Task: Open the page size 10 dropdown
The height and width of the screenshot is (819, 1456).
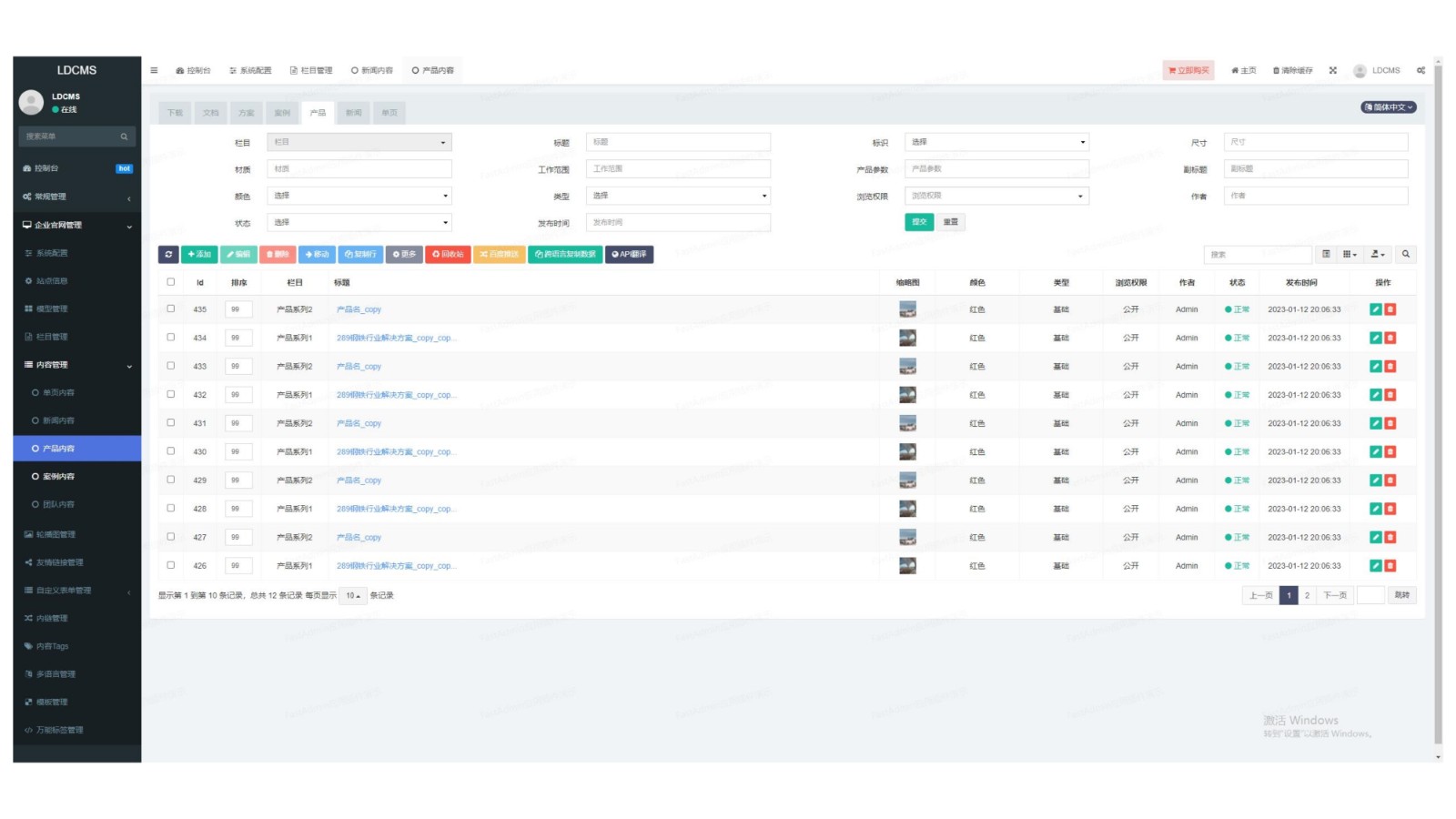Action: 352,596
